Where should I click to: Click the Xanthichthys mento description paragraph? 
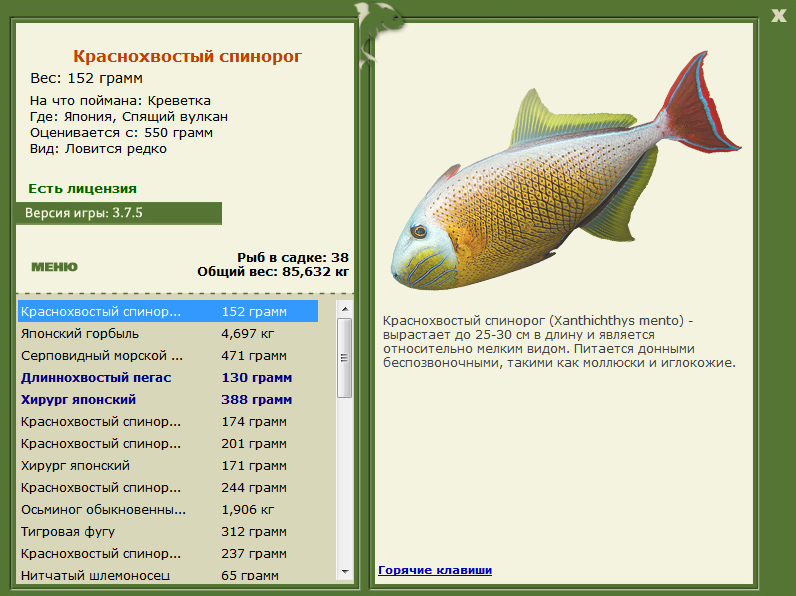559,342
